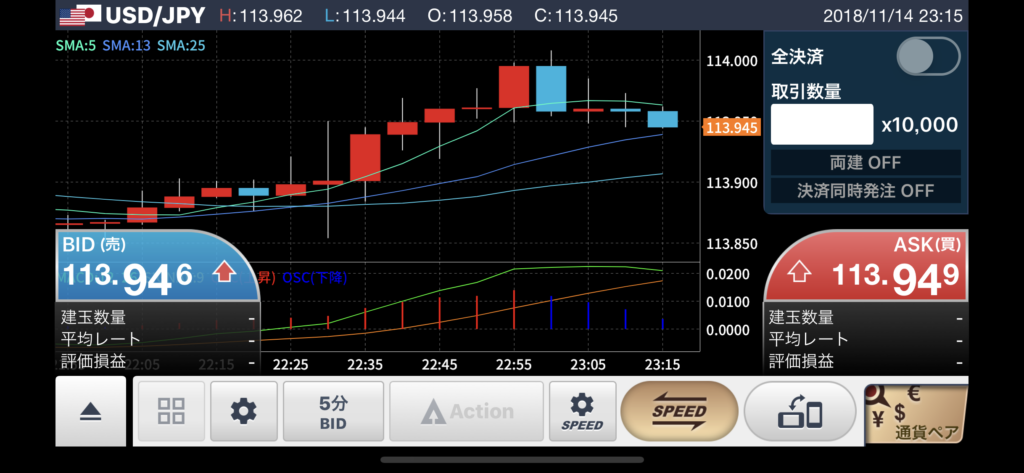
Task: Open the 通貨ペア currency pair selector
Action: pos(915,412)
